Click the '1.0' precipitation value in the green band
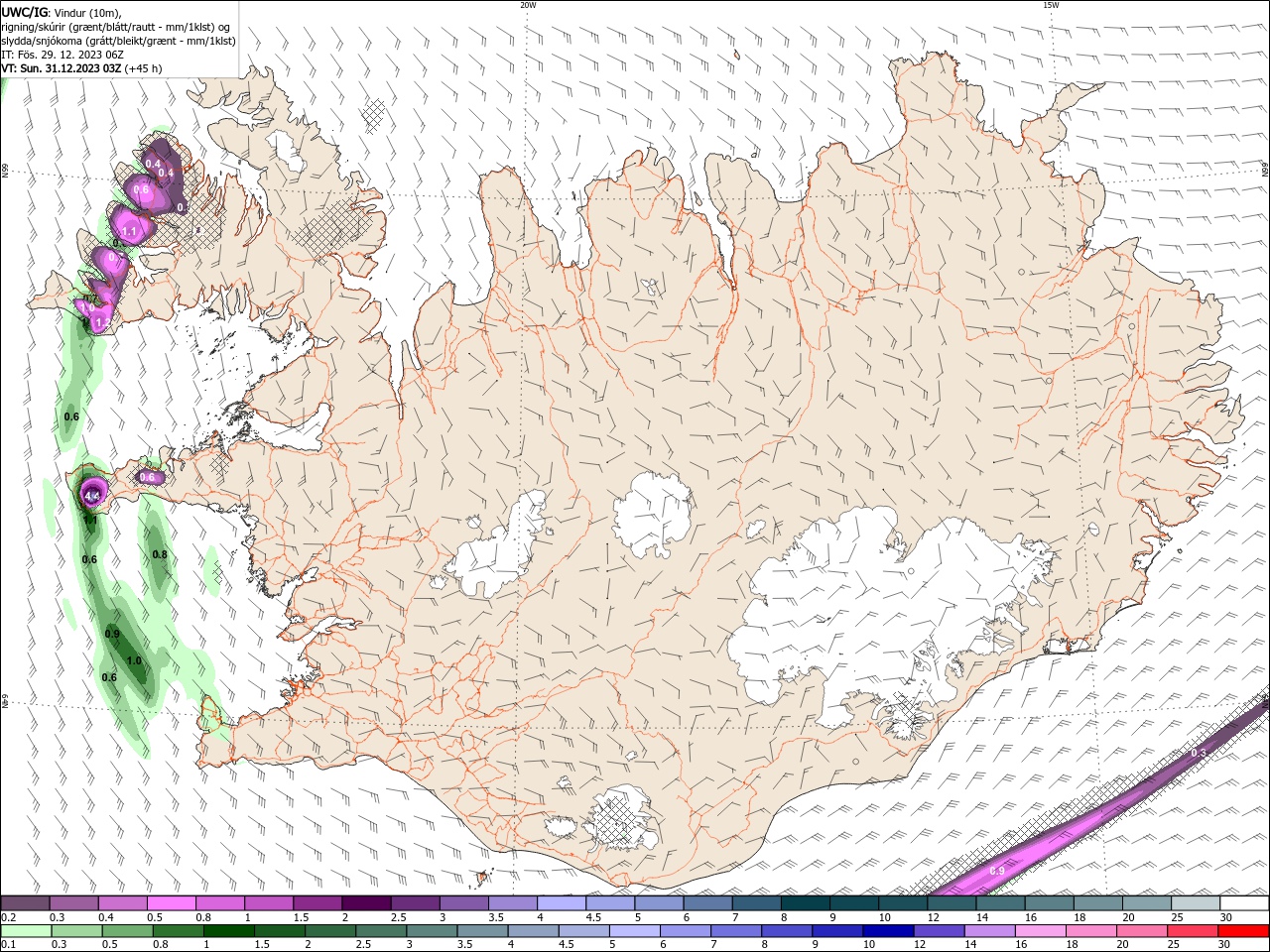The width and height of the screenshot is (1270, 952). click(134, 660)
